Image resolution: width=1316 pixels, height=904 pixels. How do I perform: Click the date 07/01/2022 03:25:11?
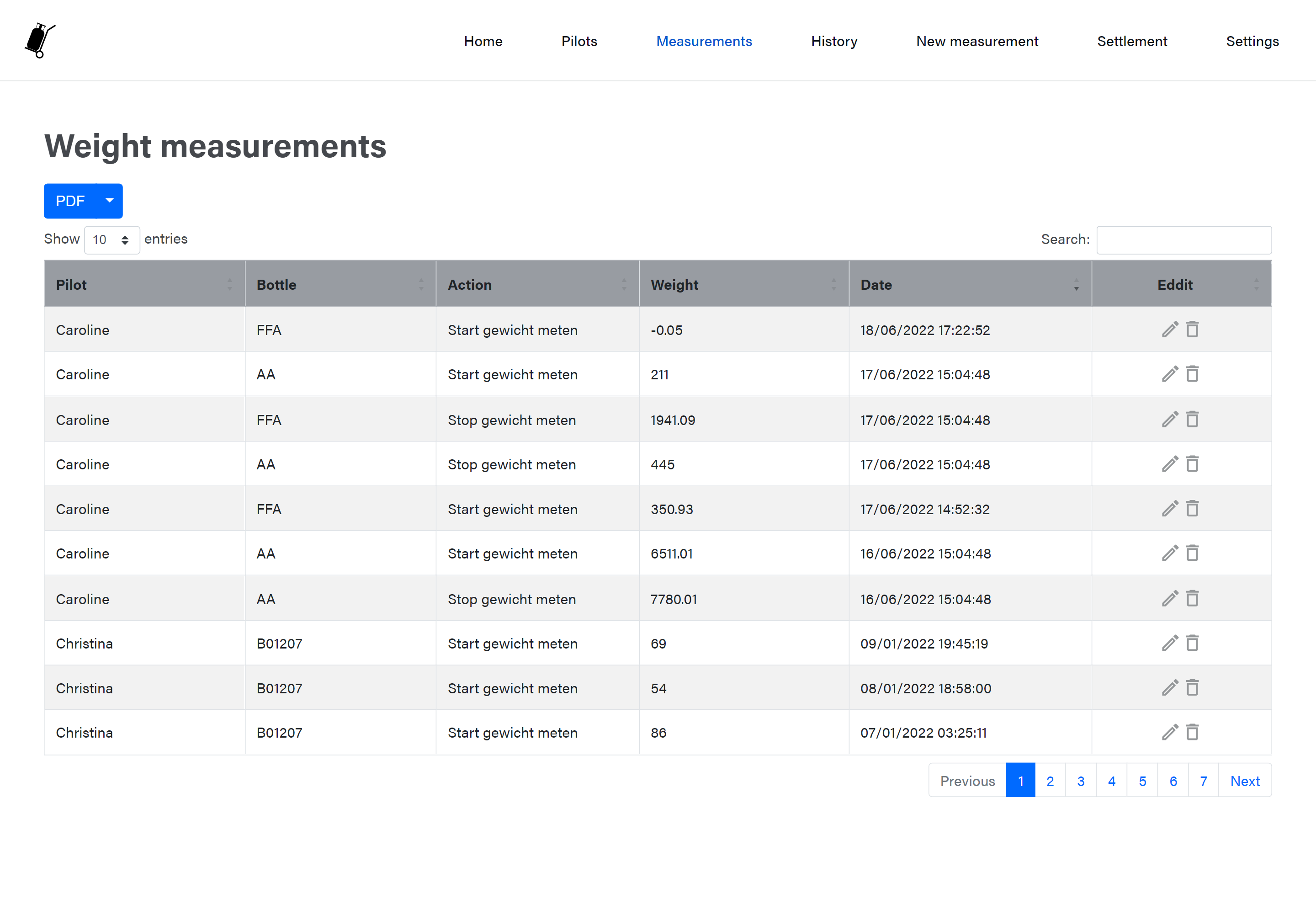tap(923, 733)
